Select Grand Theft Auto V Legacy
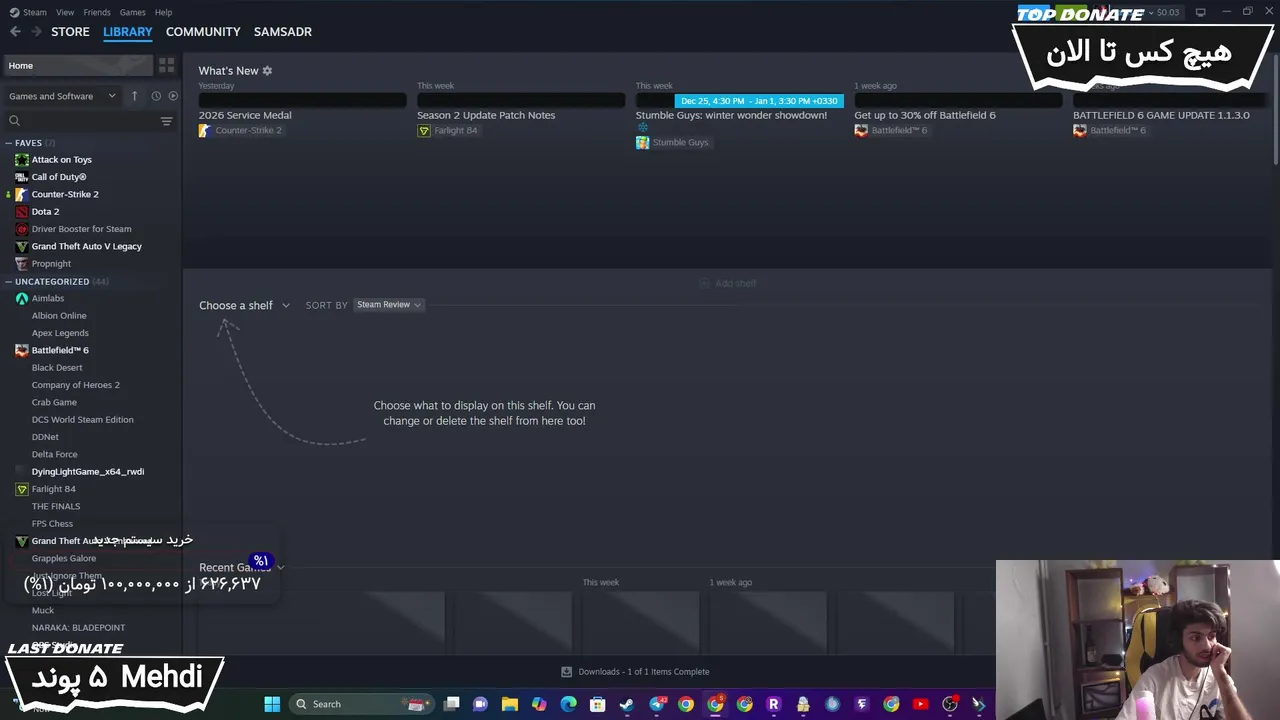 [86, 246]
